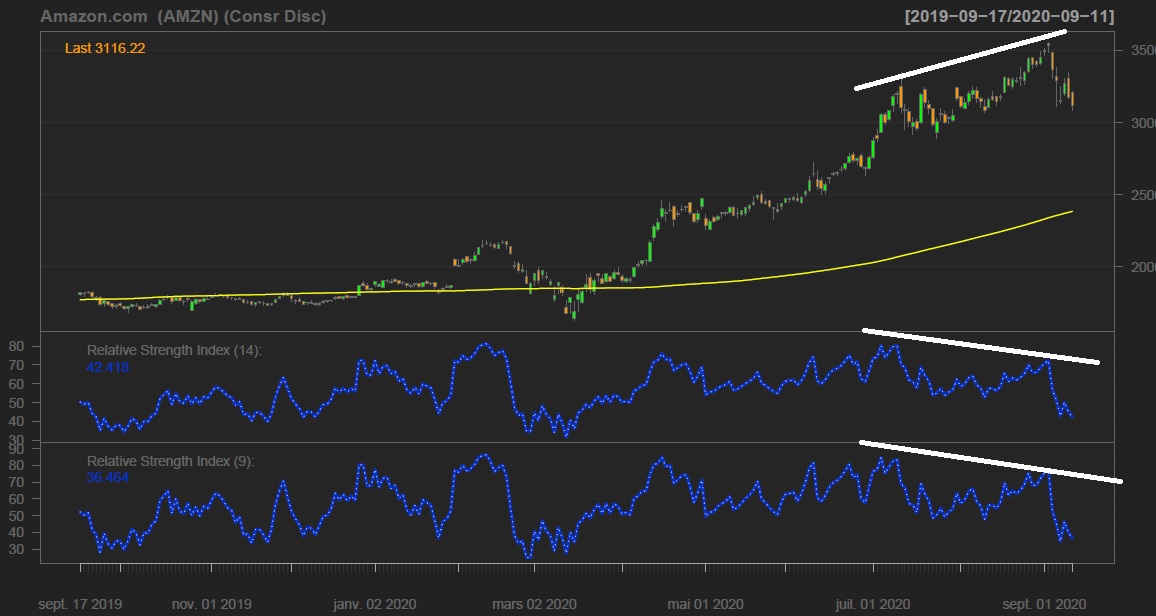Click the juil. 01 2020 axis date
The height and width of the screenshot is (616, 1156).
click(874, 604)
